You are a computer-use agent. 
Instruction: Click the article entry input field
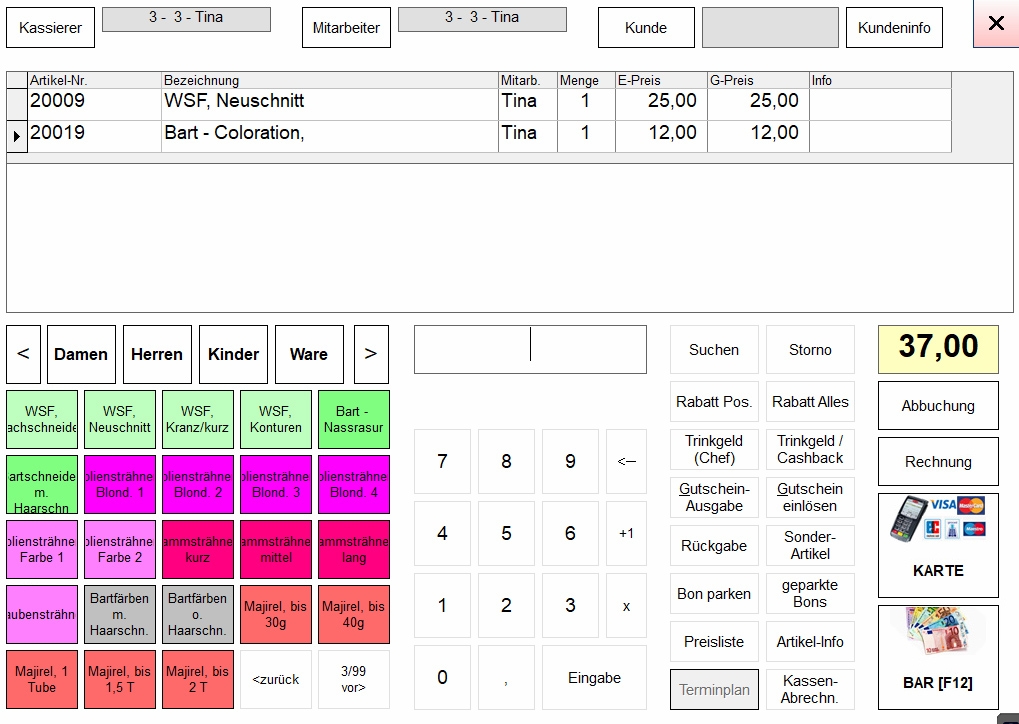click(x=530, y=350)
